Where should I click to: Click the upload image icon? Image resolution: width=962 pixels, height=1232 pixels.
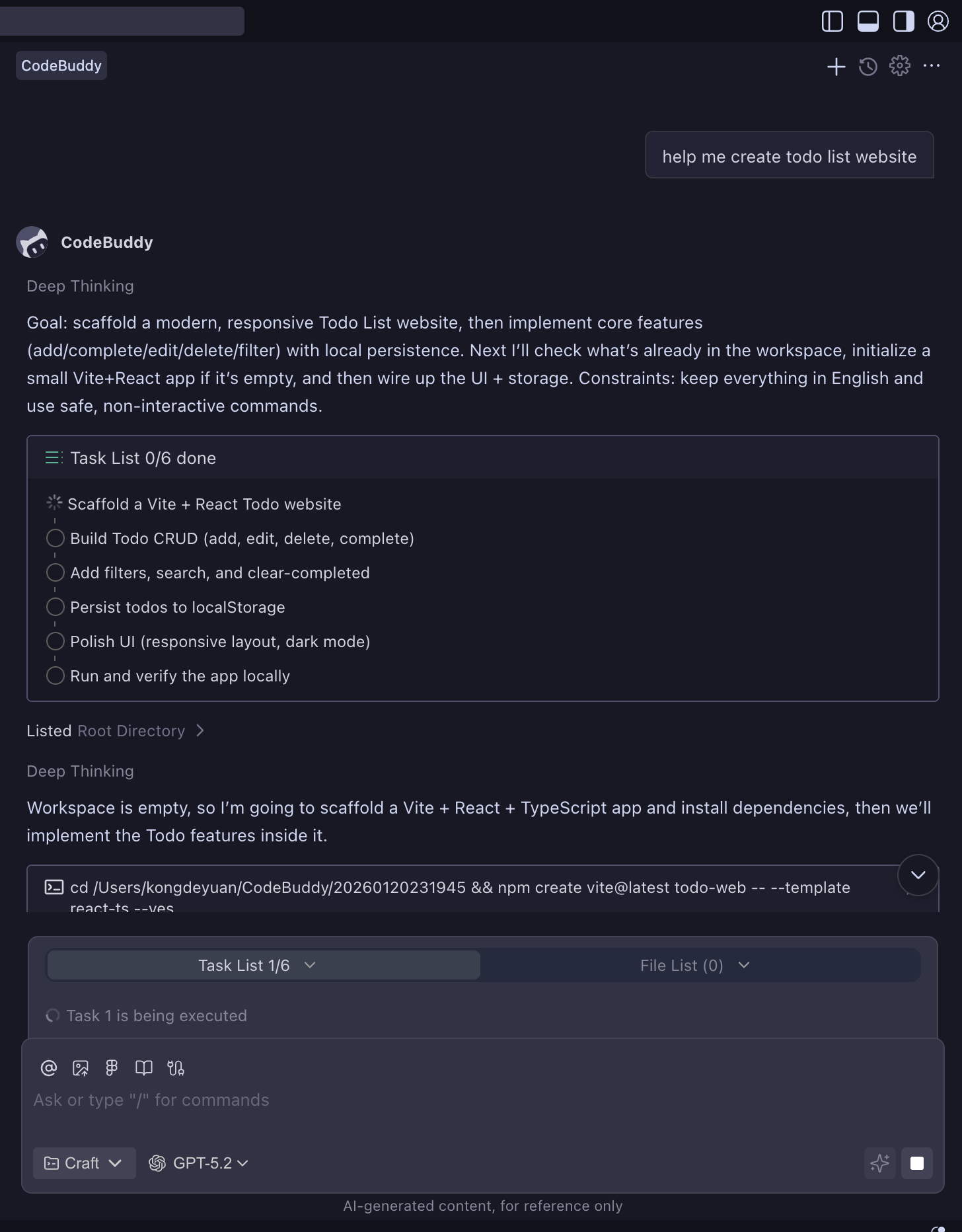click(x=81, y=1068)
